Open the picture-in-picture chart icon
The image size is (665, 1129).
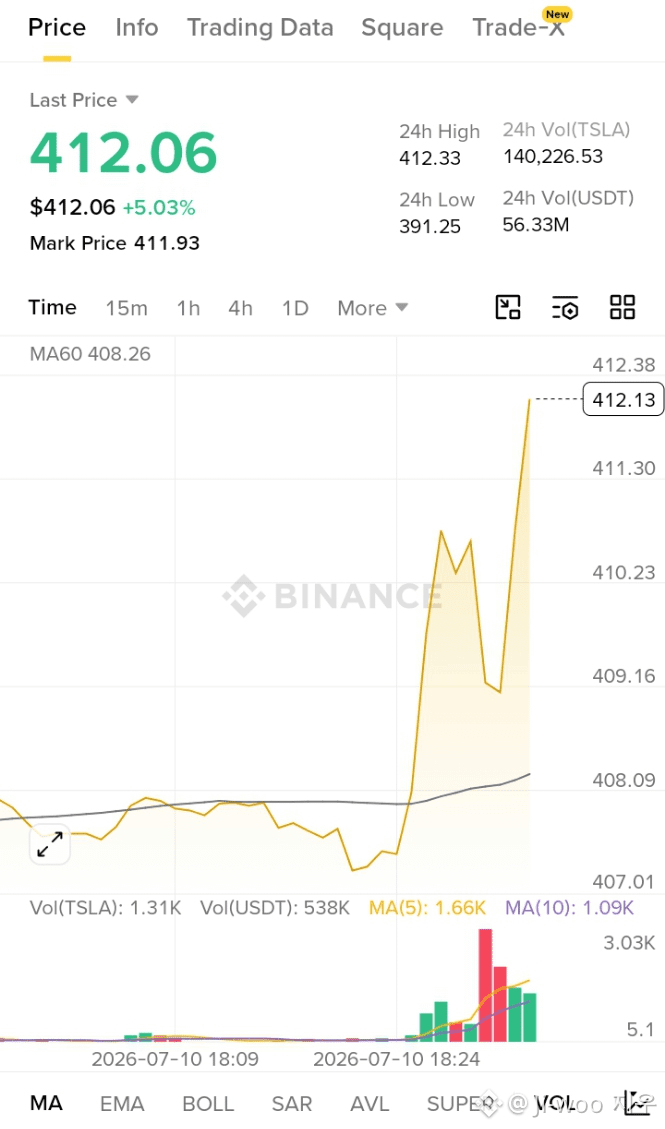pos(508,307)
